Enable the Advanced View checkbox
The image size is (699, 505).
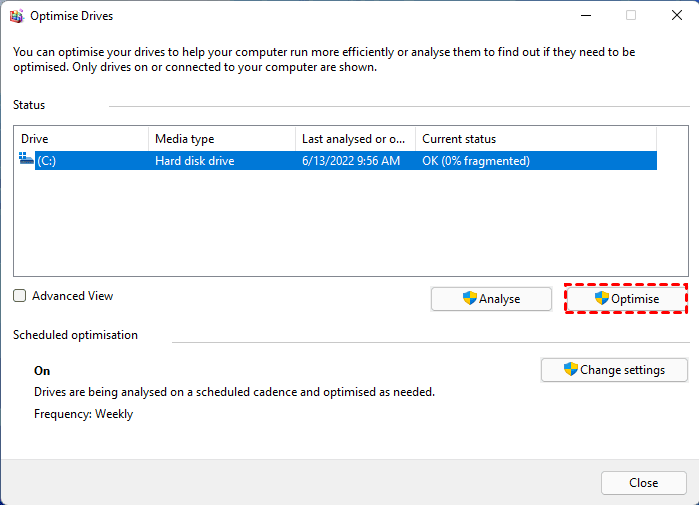pyautogui.click(x=20, y=296)
